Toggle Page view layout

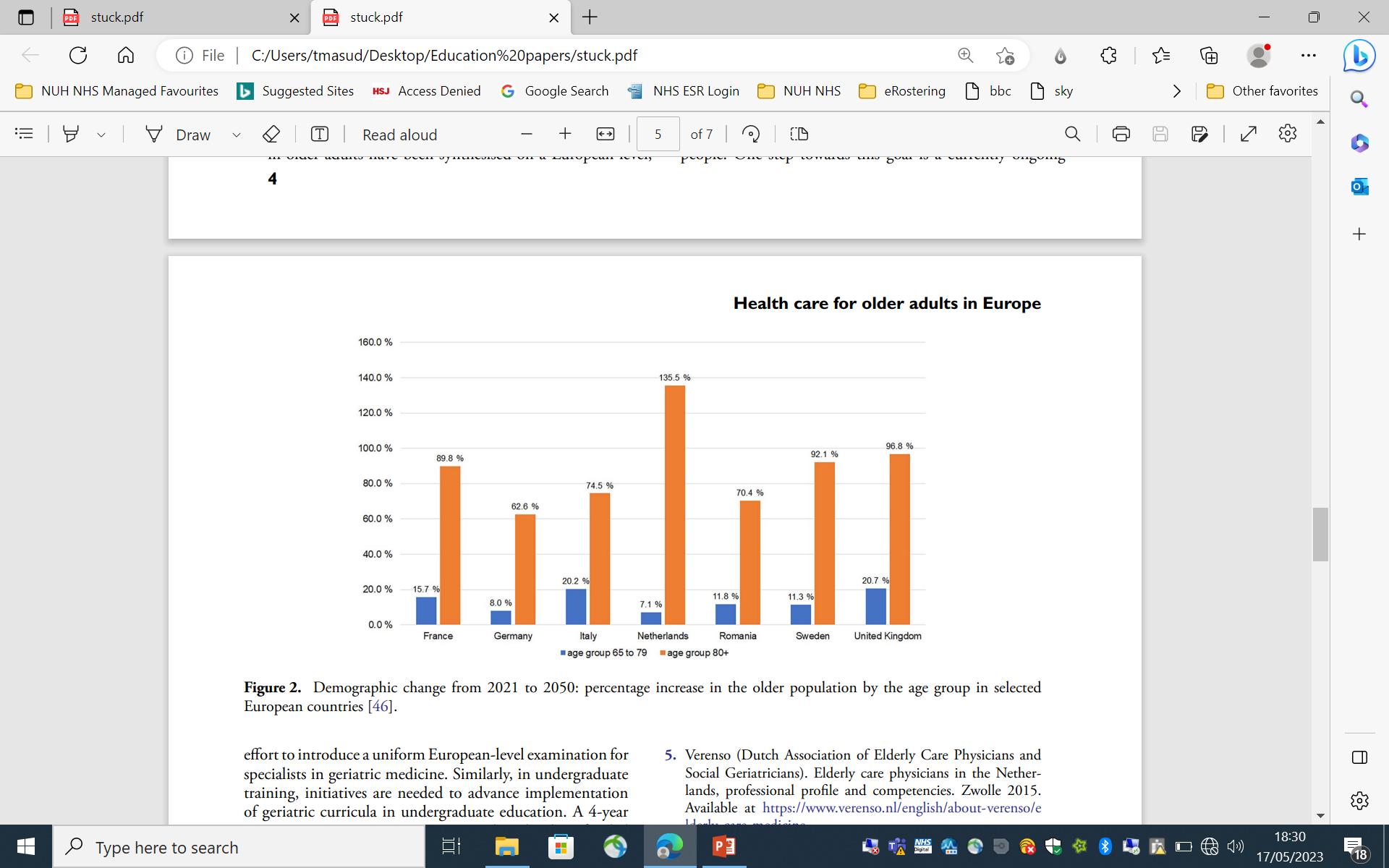(799, 134)
